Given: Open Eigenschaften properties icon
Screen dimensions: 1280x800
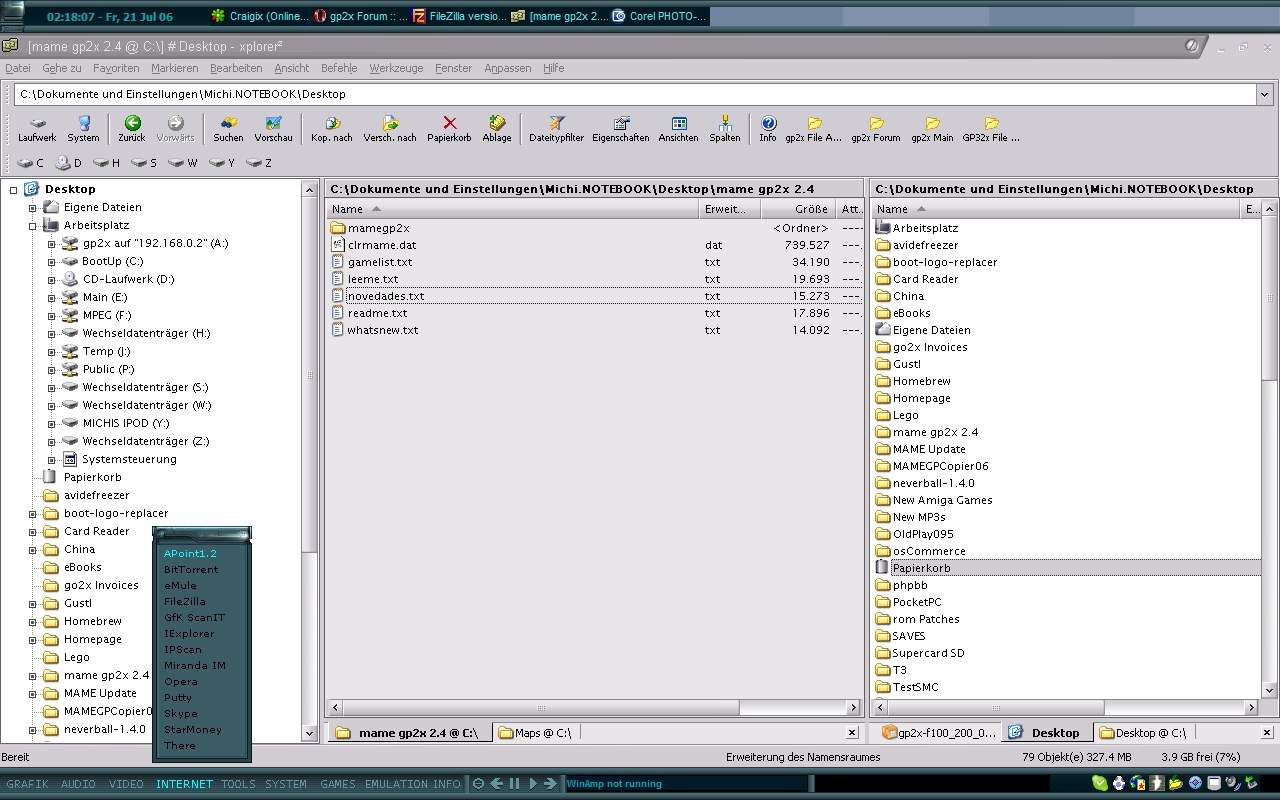Looking at the screenshot, I should pos(621,129).
